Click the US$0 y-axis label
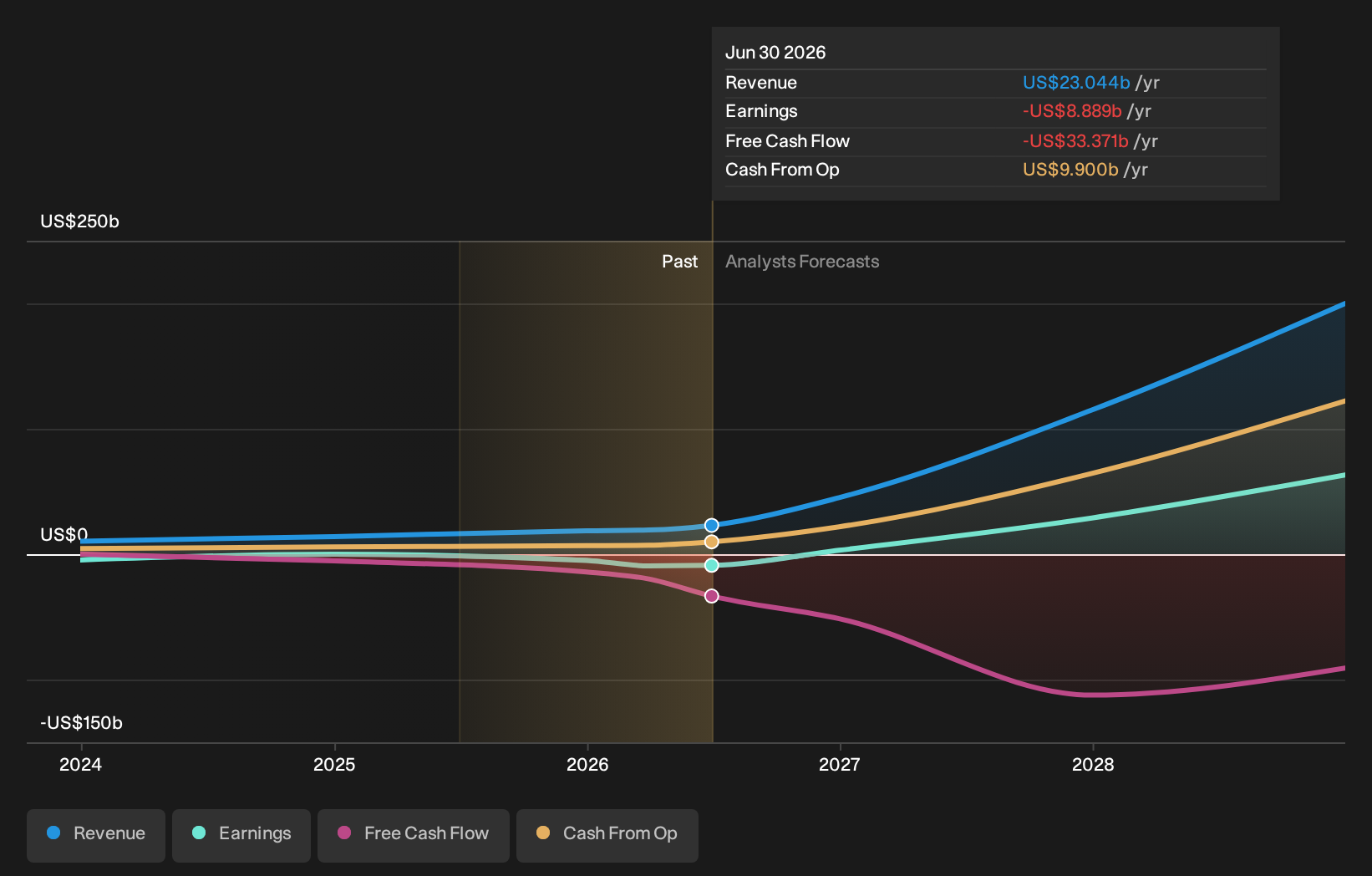Viewport: 1372px width, 876px height. (x=64, y=534)
